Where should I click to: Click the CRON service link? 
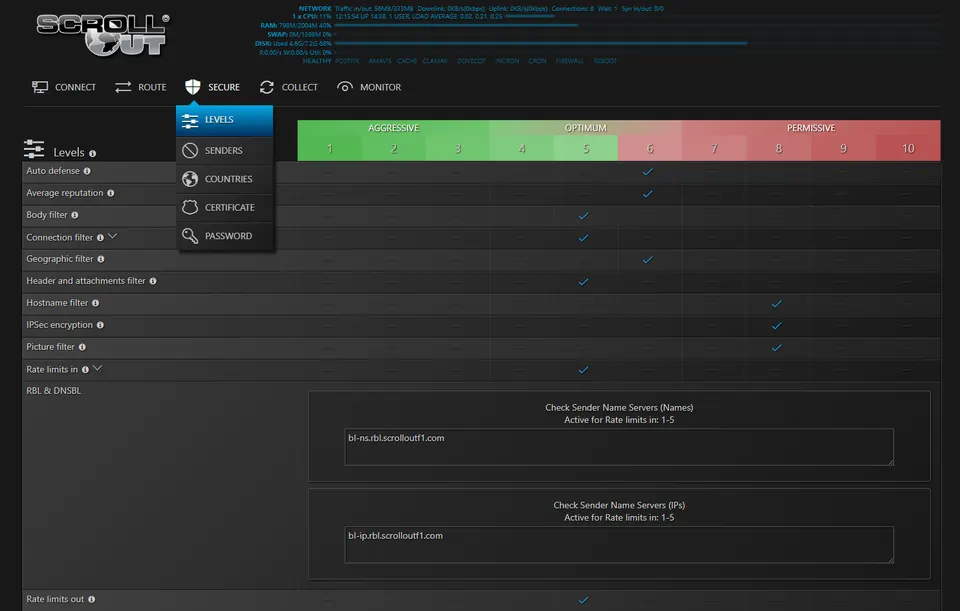pyautogui.click(x=537, y=61)
